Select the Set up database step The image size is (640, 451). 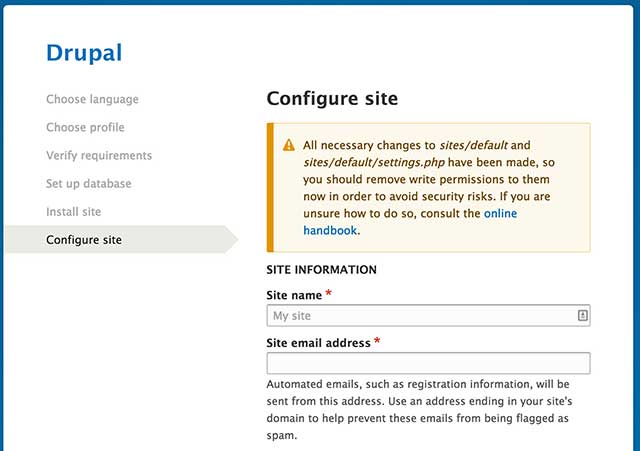coord(89,184)
